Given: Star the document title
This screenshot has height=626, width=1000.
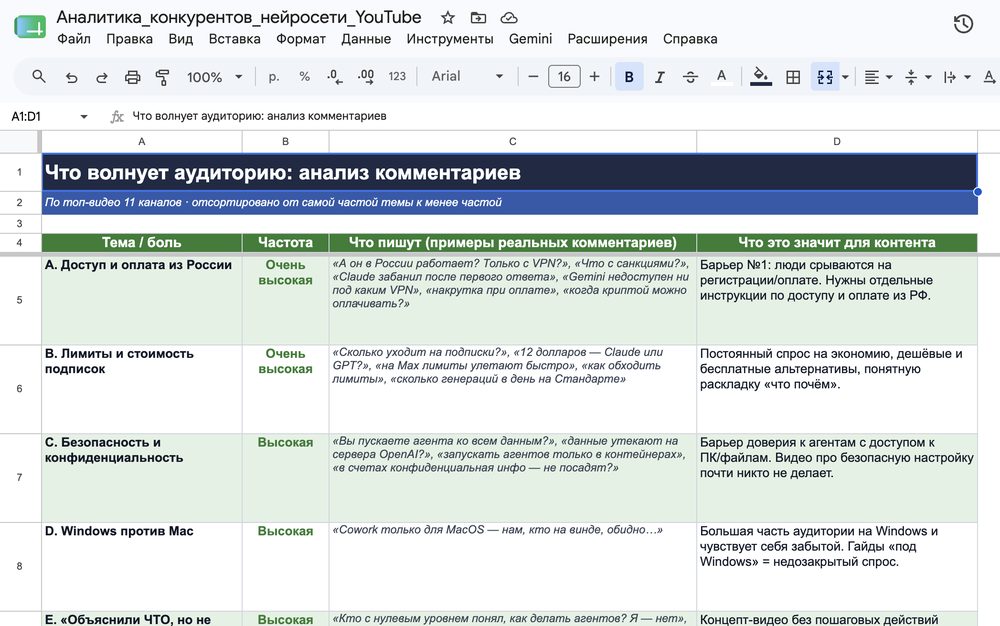Looking at the screenshot, I should (448, 18).
